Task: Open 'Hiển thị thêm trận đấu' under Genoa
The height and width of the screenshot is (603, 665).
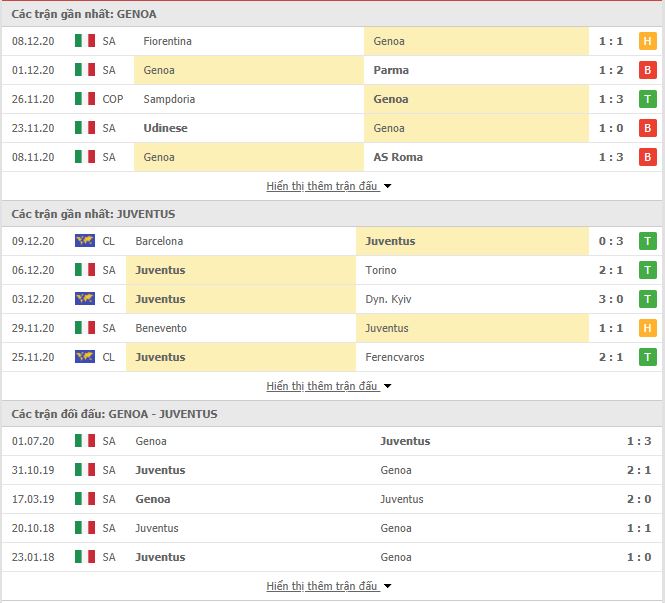Action: coord(322,186)
